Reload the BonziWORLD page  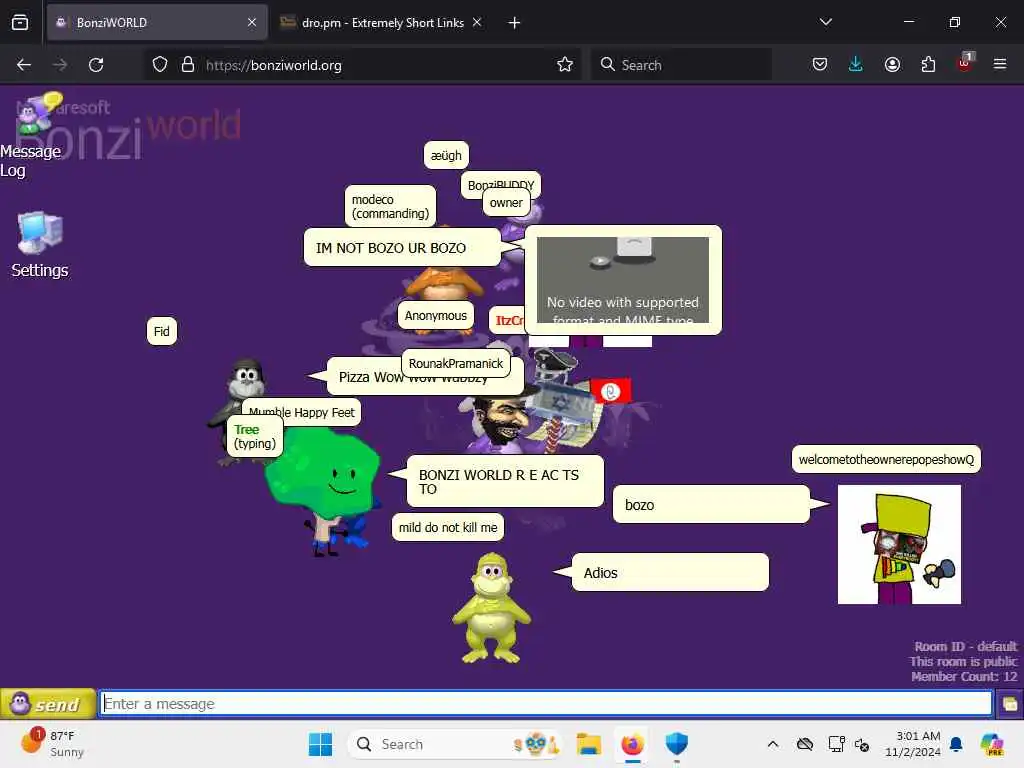96,65
